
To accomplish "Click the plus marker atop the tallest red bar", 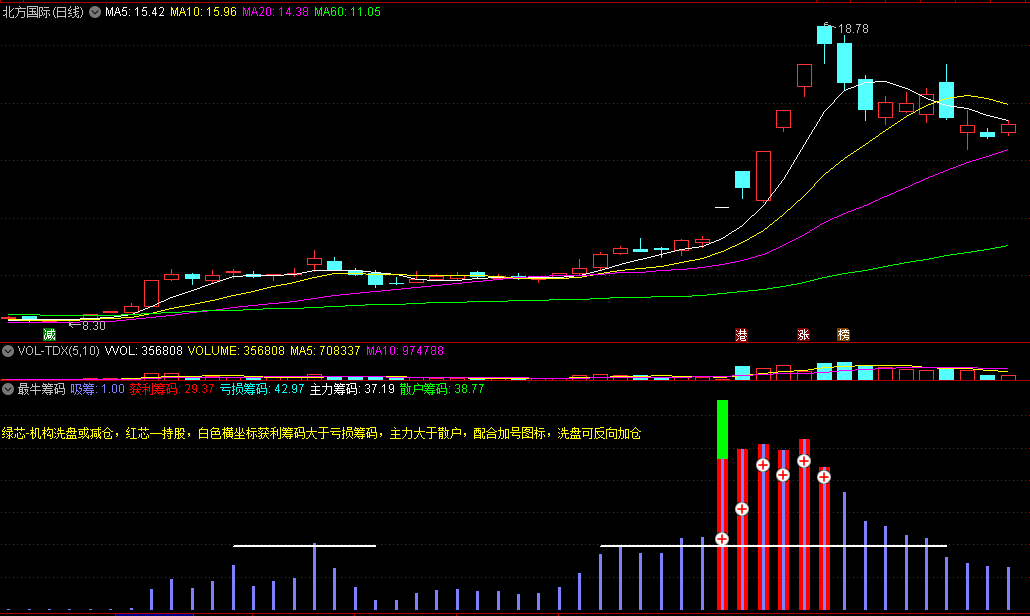I will click(804, 461).
